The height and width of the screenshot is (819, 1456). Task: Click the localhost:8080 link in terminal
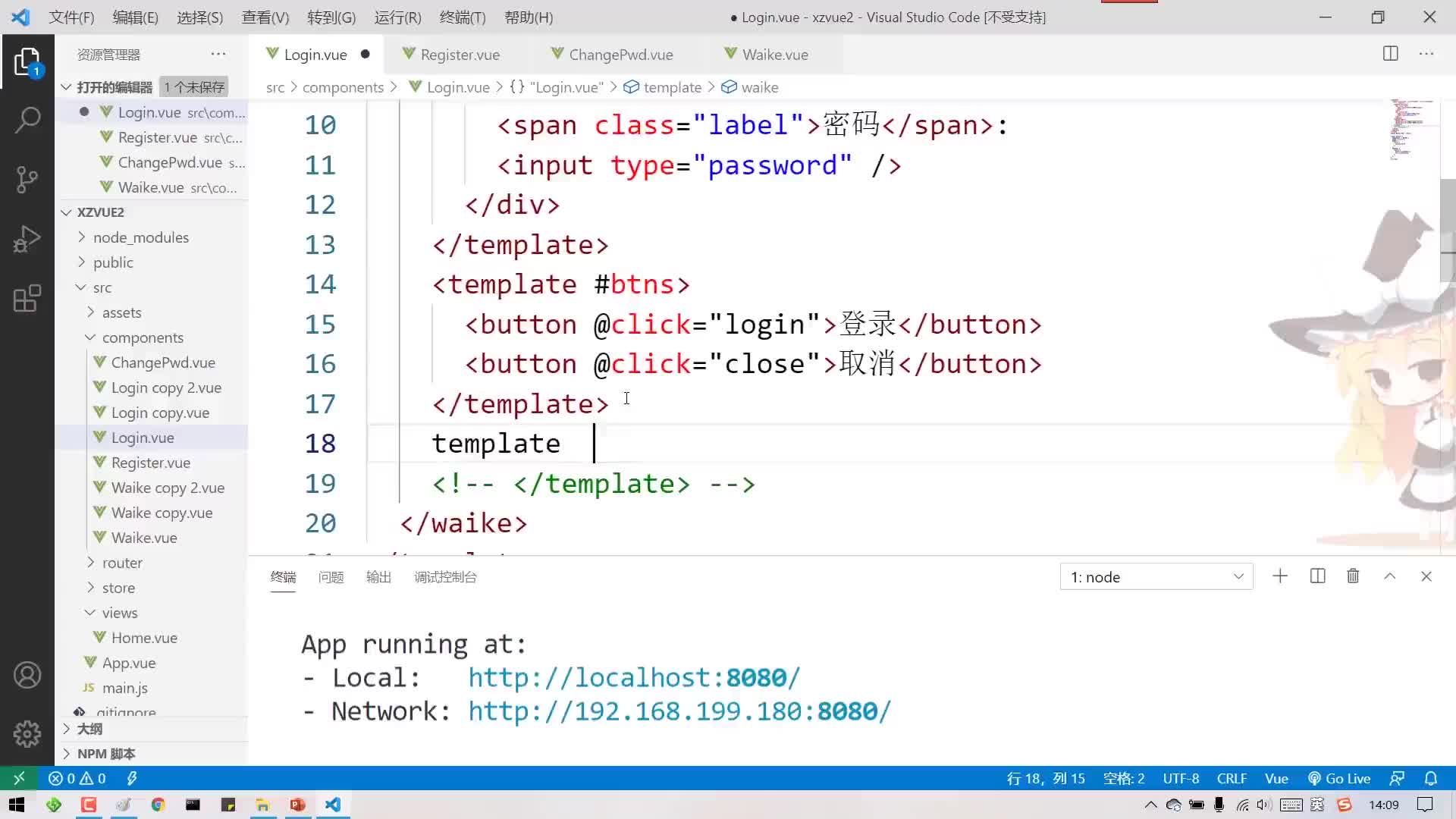pos(634,677)
